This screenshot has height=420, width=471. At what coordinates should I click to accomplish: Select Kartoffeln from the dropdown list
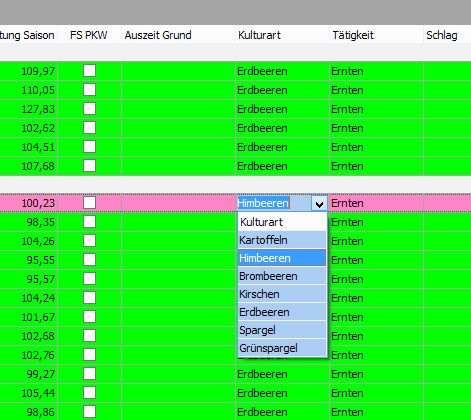[x=282, y=240]
